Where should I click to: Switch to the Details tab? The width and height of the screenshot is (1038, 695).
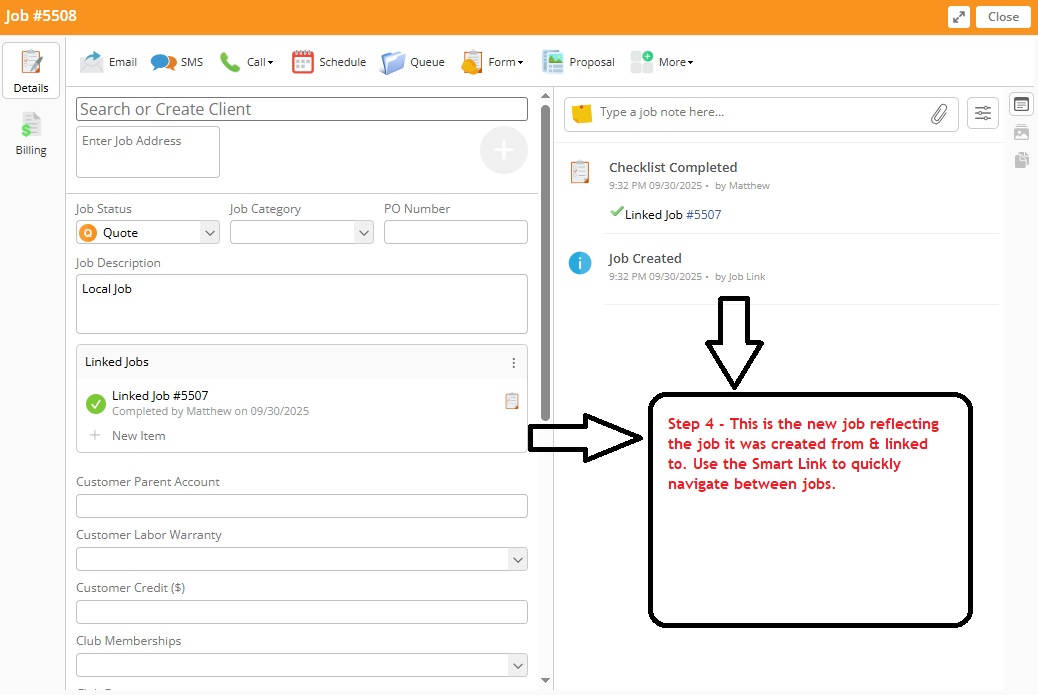[x=31, y=70]
